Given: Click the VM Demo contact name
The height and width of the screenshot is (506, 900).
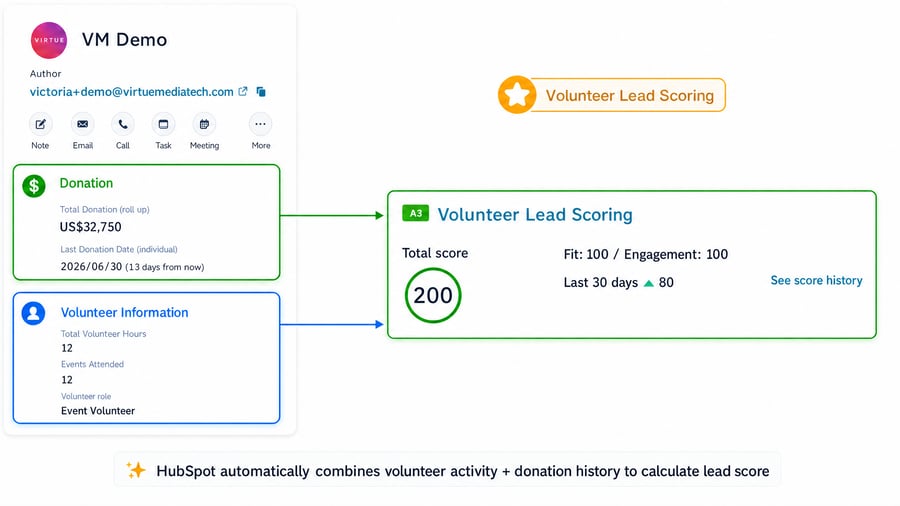Looking at the screenshot, I should [124, 40].
